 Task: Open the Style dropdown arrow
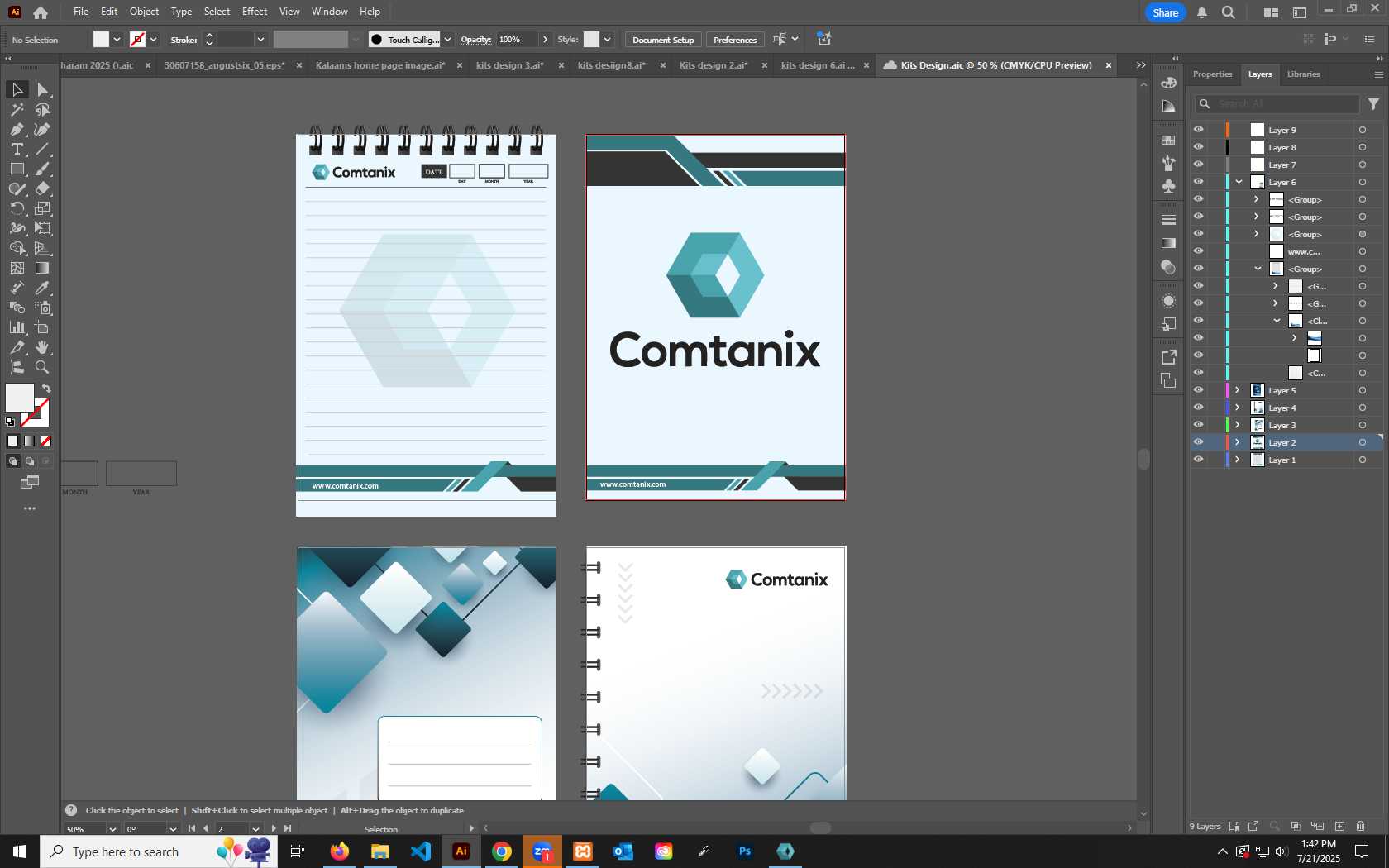pyautogui.click(x=608, y=40)
